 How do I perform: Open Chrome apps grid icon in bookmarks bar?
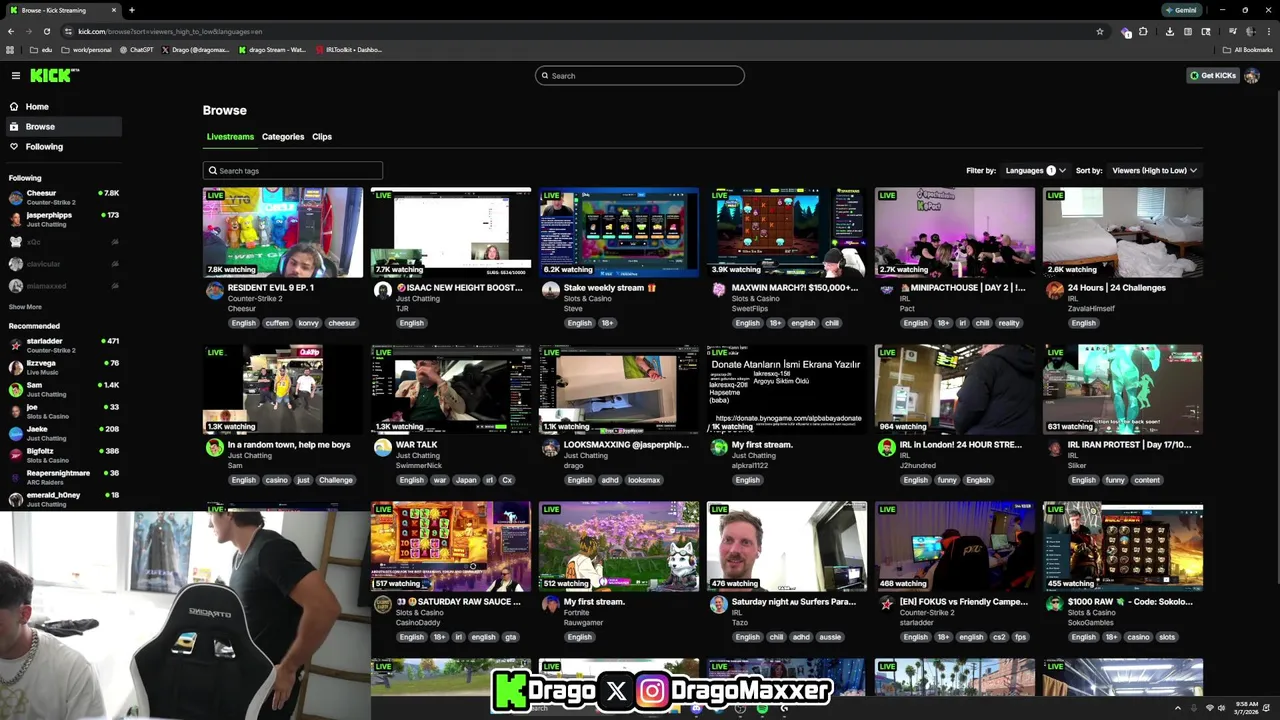[10, 49]
